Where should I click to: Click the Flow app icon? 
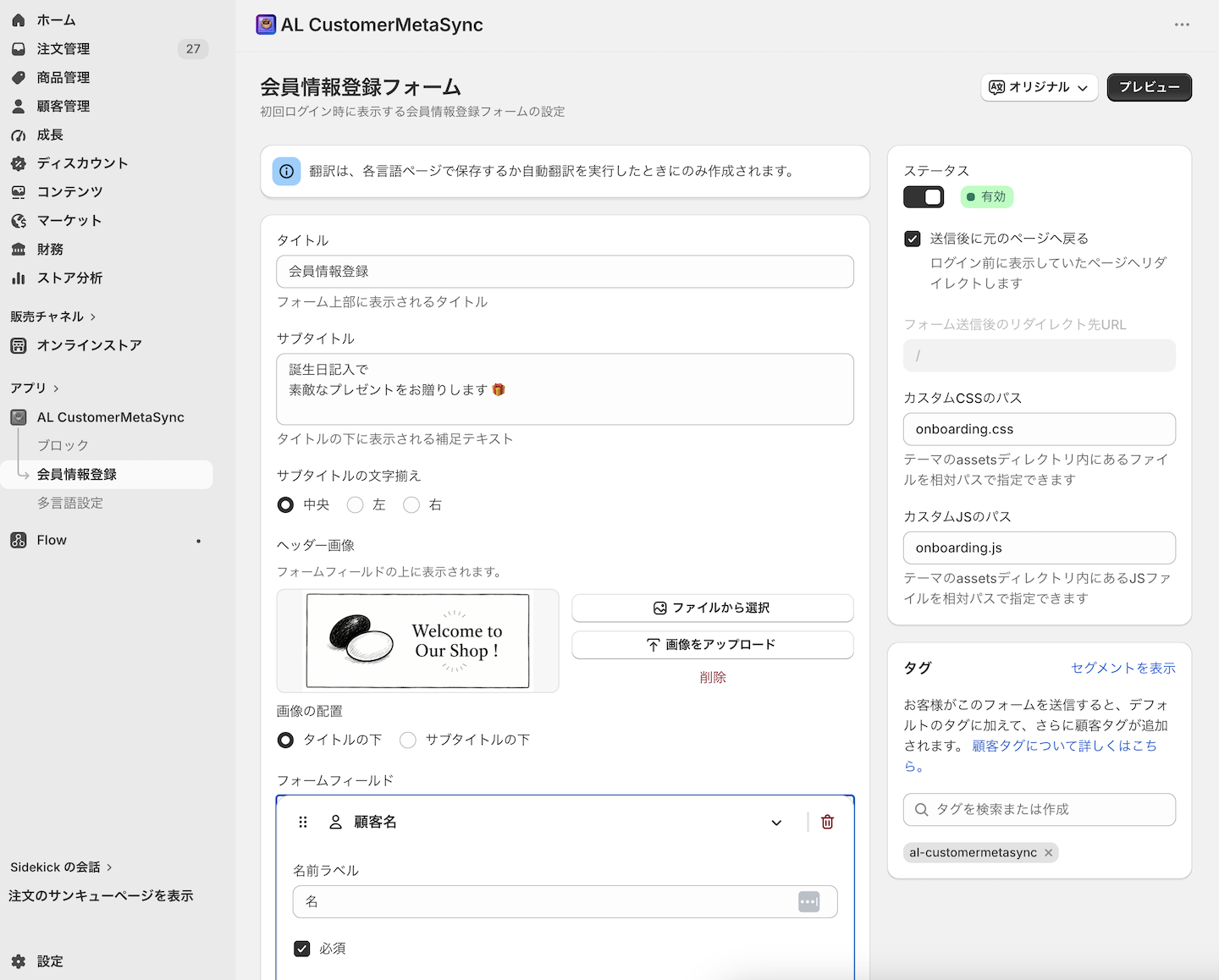[19, 540]
